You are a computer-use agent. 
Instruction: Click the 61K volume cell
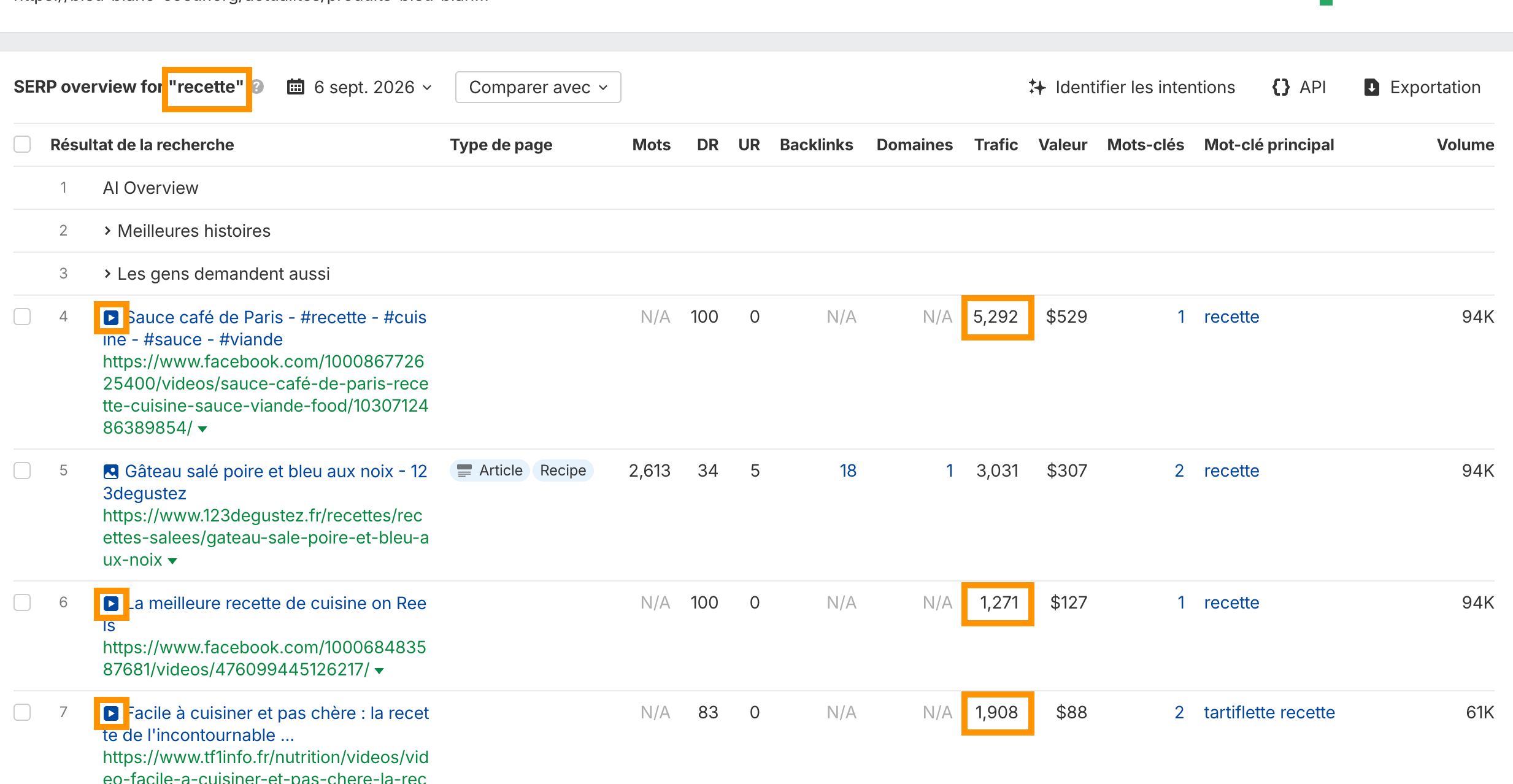point(1480,712)
